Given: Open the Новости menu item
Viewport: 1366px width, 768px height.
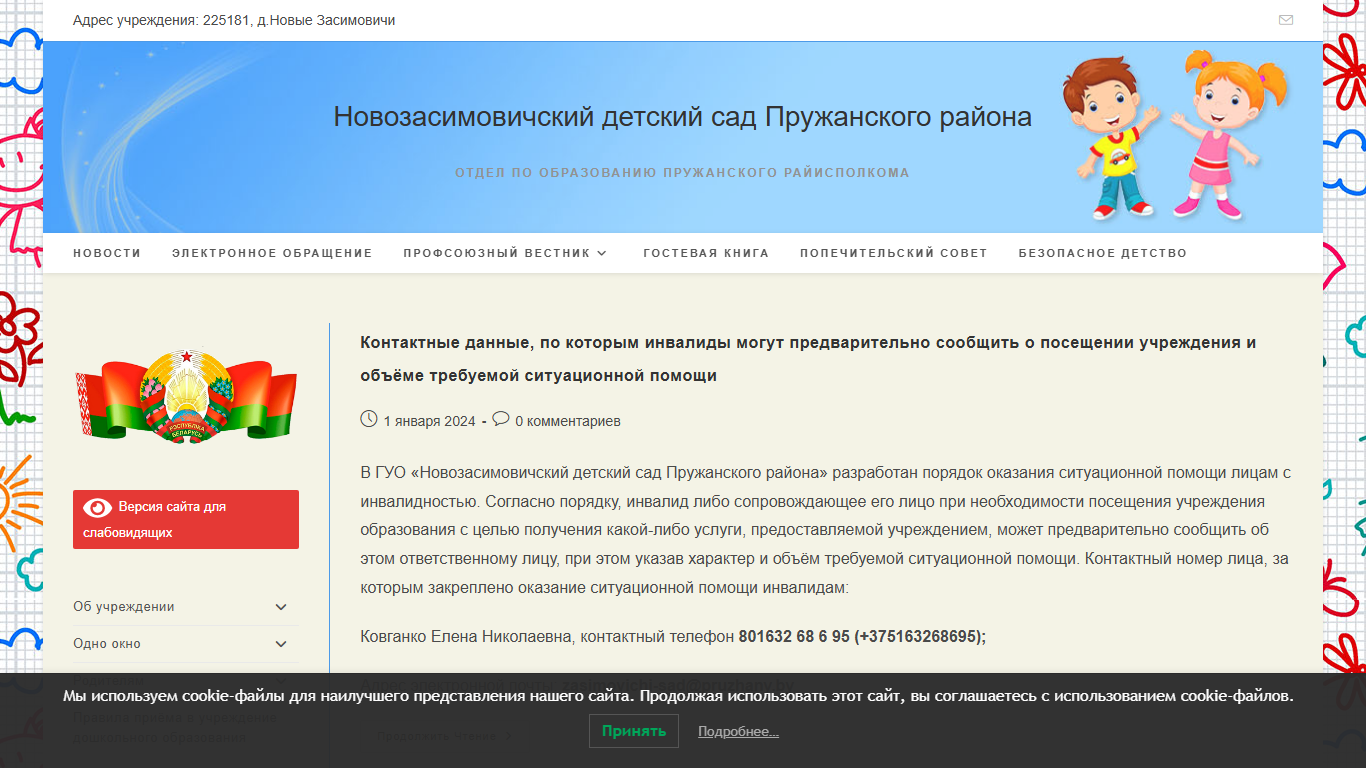Looking at the screenshot, I should tap(107, 253).
